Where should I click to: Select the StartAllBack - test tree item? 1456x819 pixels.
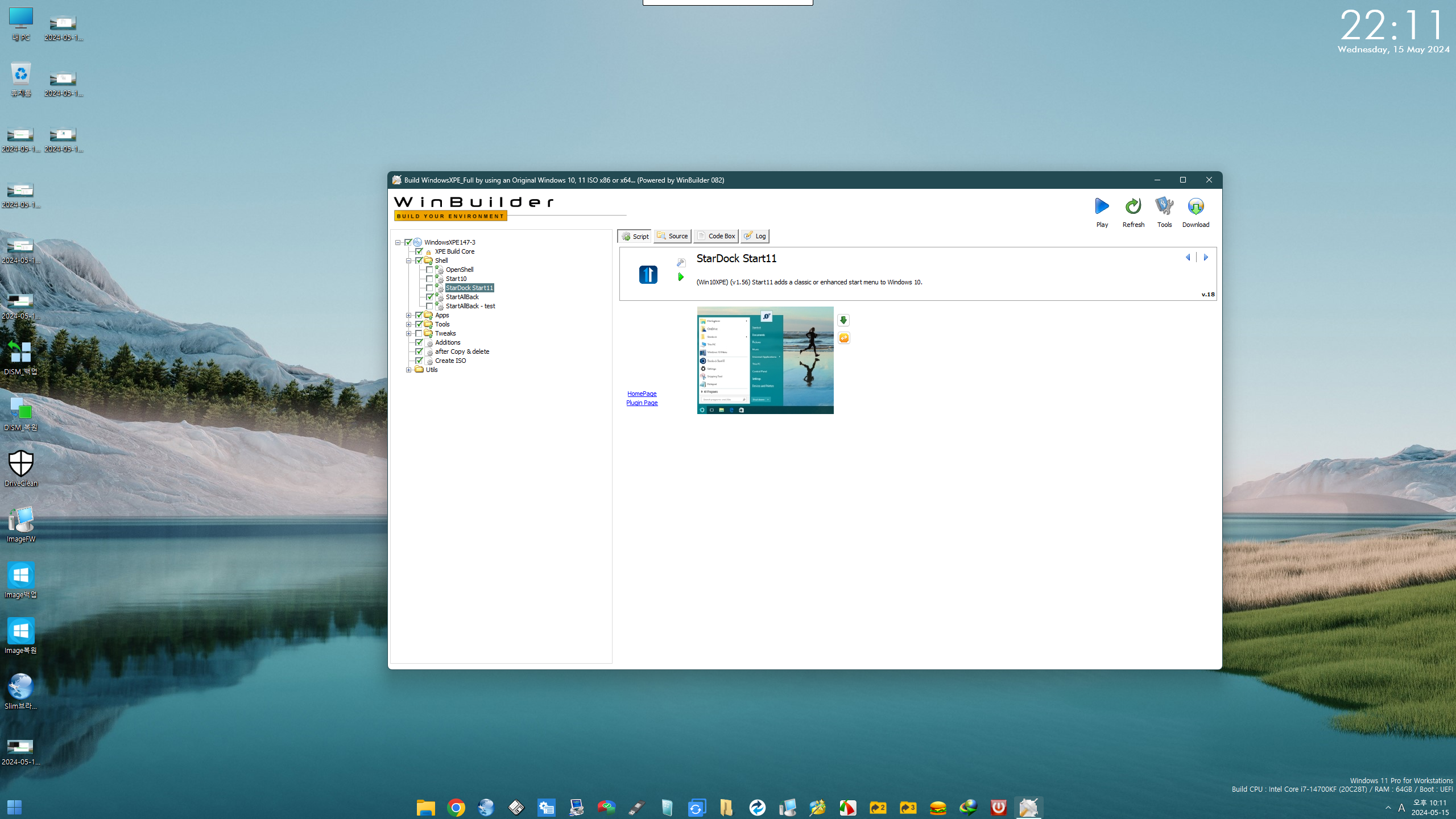click(470, 306)
